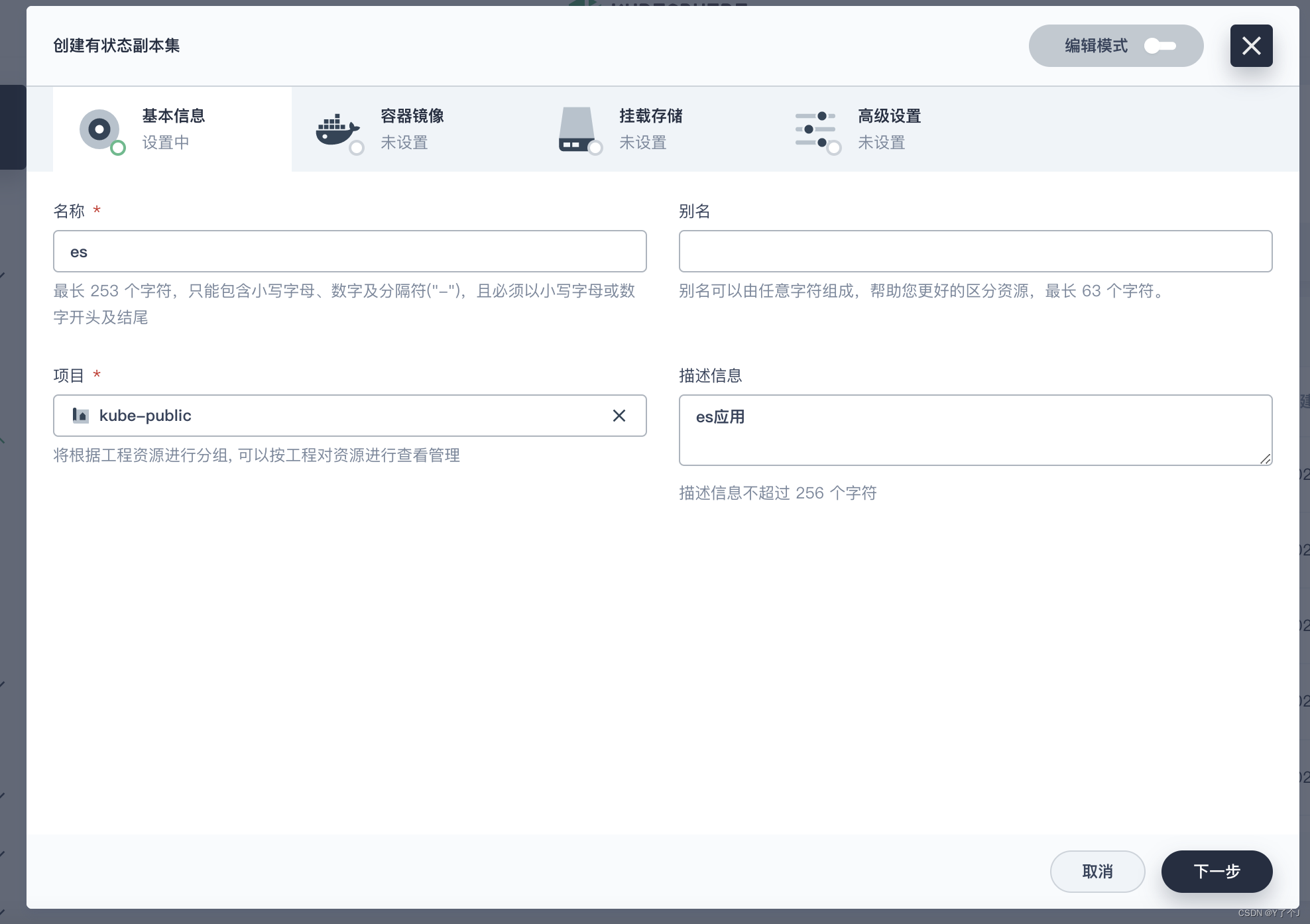Click the 下一步 button

[x=1217, y=872]
